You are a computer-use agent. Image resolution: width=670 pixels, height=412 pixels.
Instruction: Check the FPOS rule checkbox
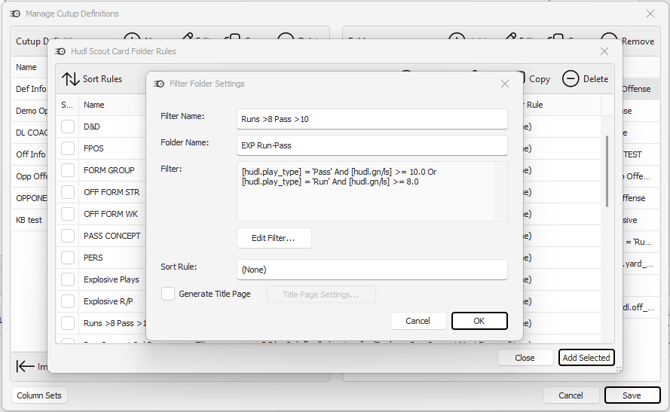point(68,149)
